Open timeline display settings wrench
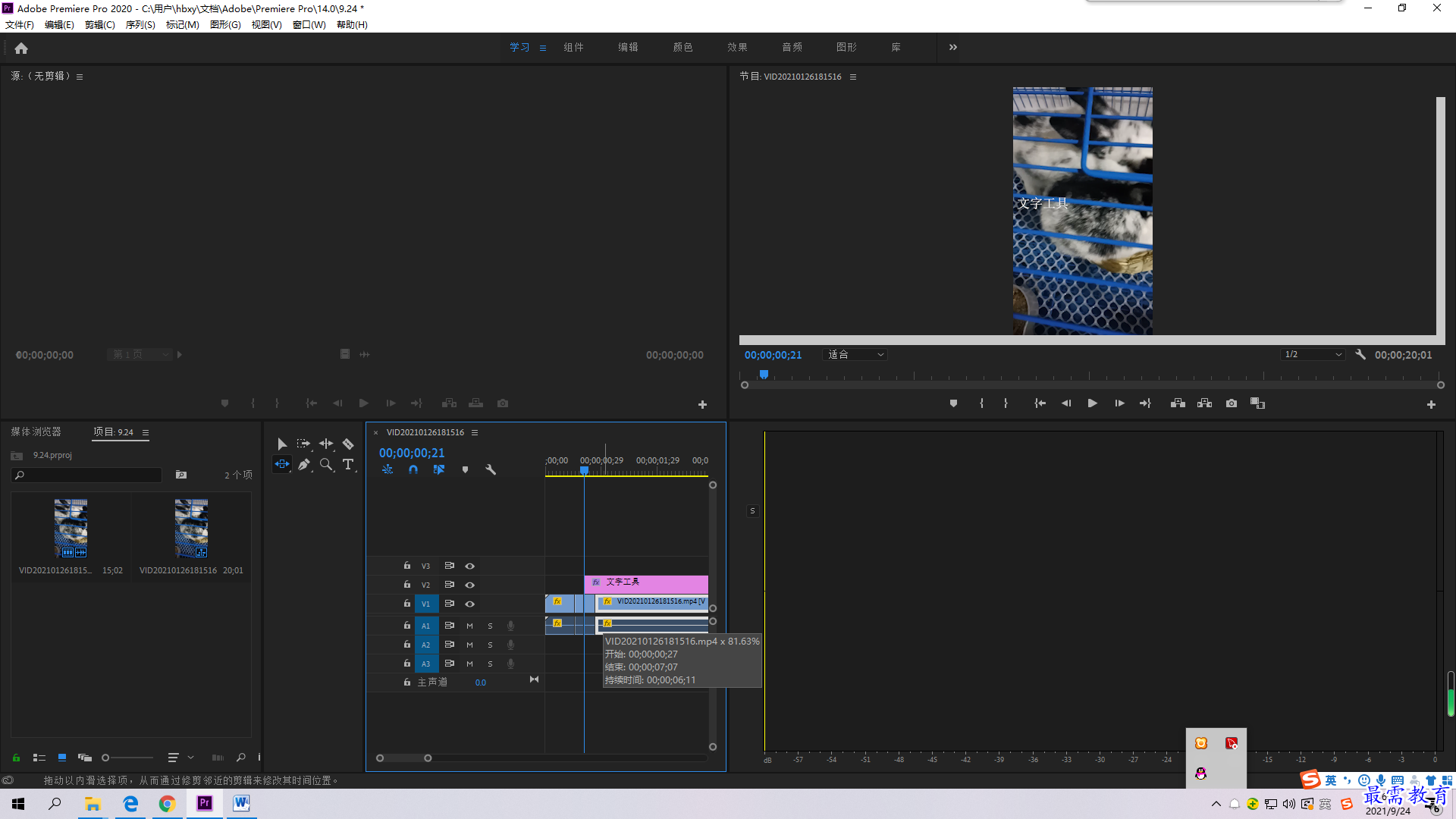The height and width of the screenshot is (819, 1456). [491, 469]
